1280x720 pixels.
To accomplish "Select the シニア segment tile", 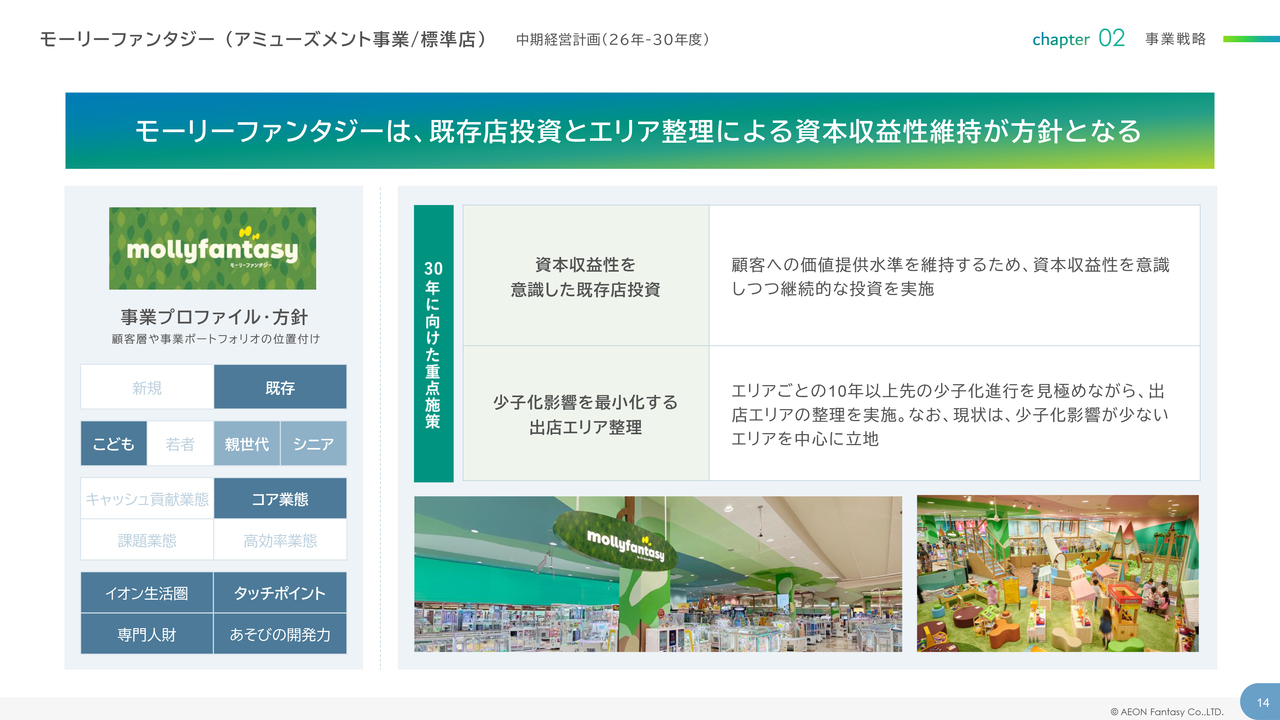I will tap(313, 444).
